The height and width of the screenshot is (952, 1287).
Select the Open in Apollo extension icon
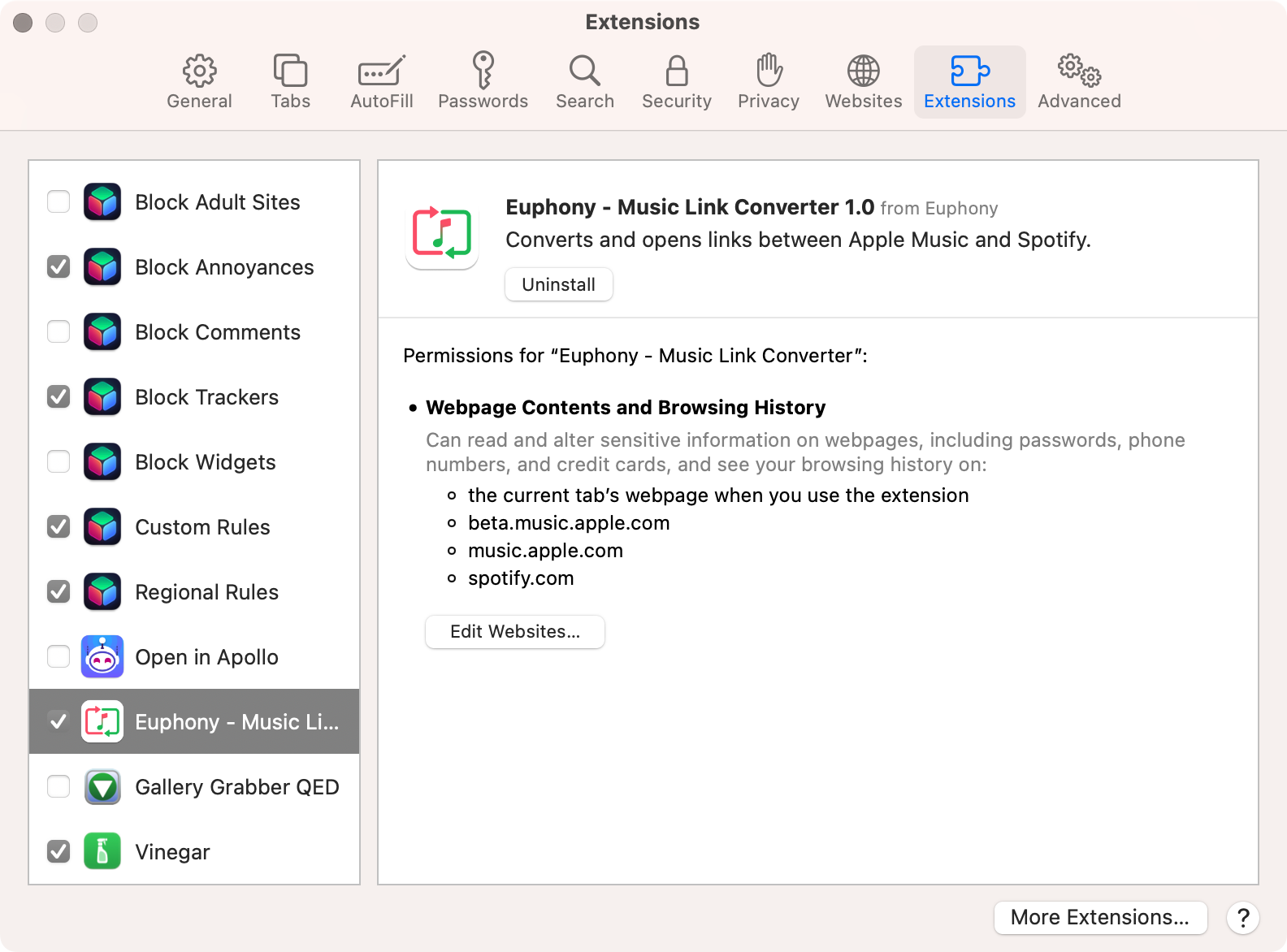click(x=102, y=656)
